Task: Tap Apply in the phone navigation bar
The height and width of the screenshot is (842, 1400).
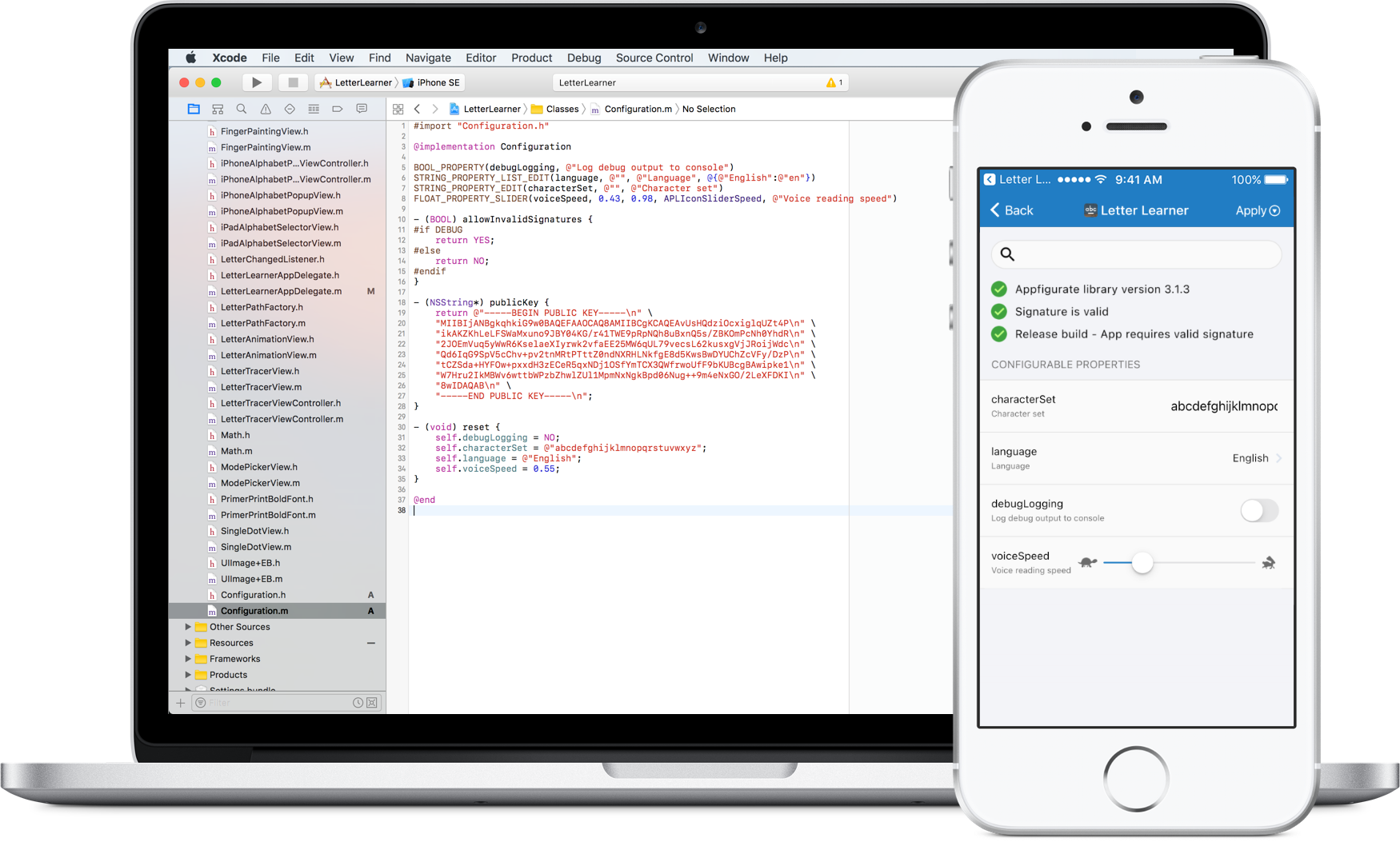Action: pyautogui.click(x=1258, y=210)
